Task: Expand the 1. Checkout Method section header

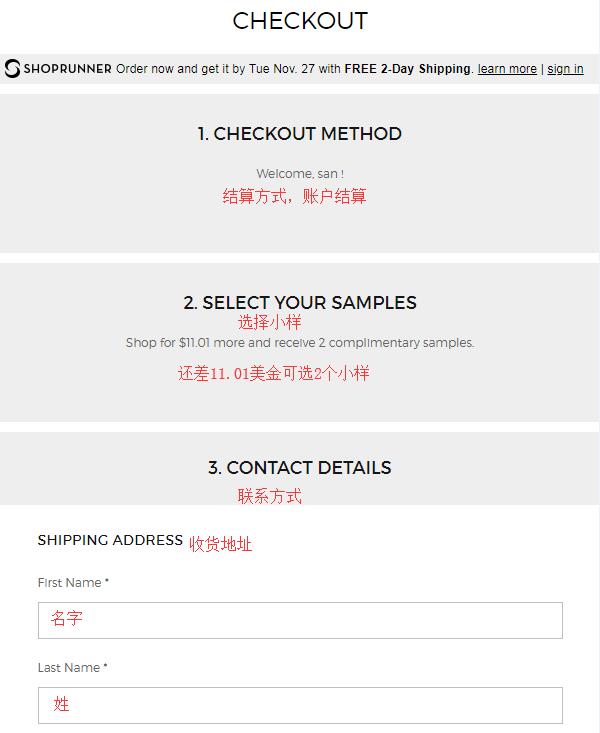Action: pyautogui.click(x=299, y=134)
